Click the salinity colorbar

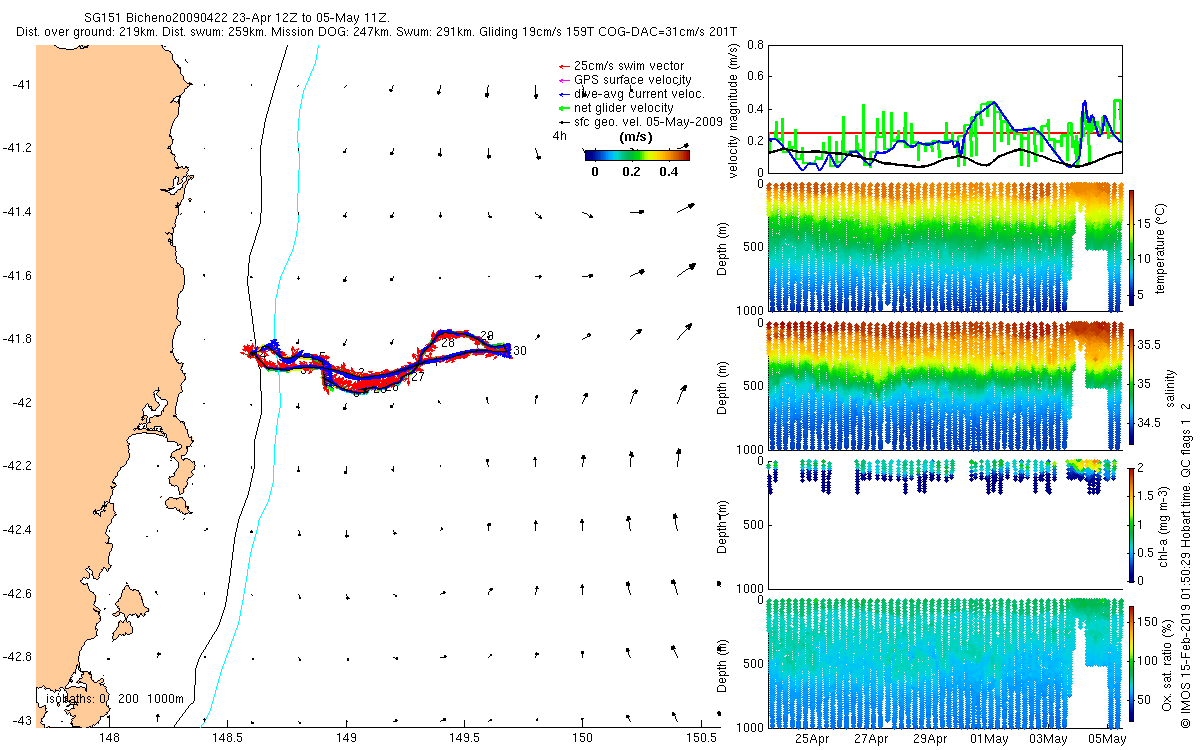(1131, 387)
